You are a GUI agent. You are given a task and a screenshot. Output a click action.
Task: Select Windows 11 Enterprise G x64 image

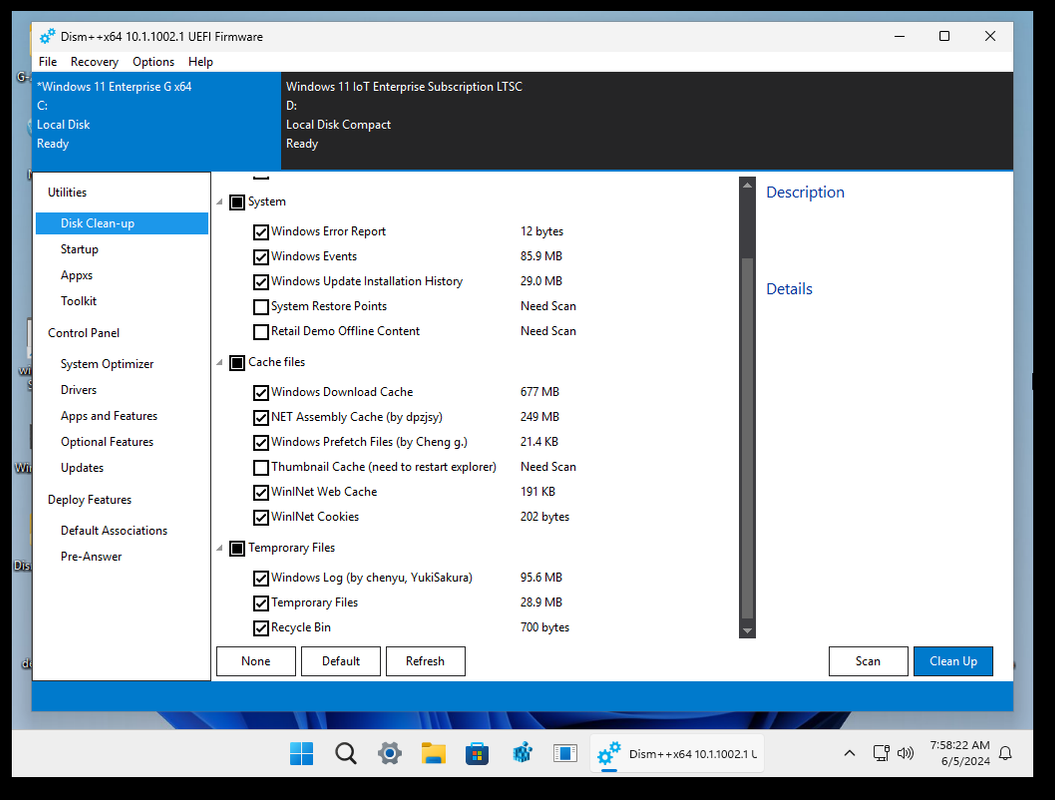pyautogui.click(x=156, y=121)
